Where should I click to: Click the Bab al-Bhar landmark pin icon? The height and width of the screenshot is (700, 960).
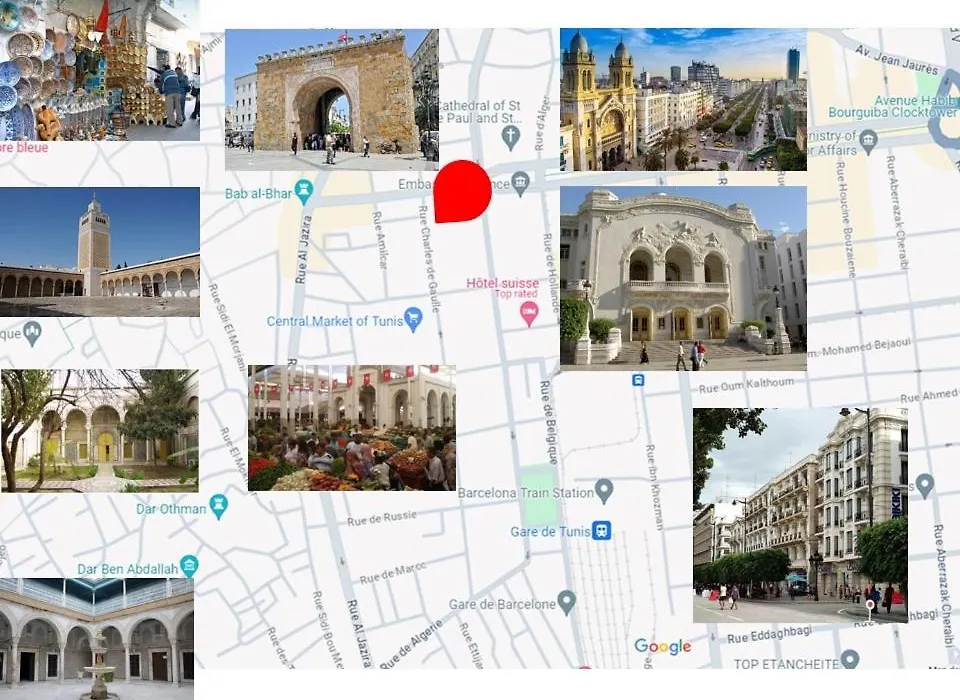[304, 192]
